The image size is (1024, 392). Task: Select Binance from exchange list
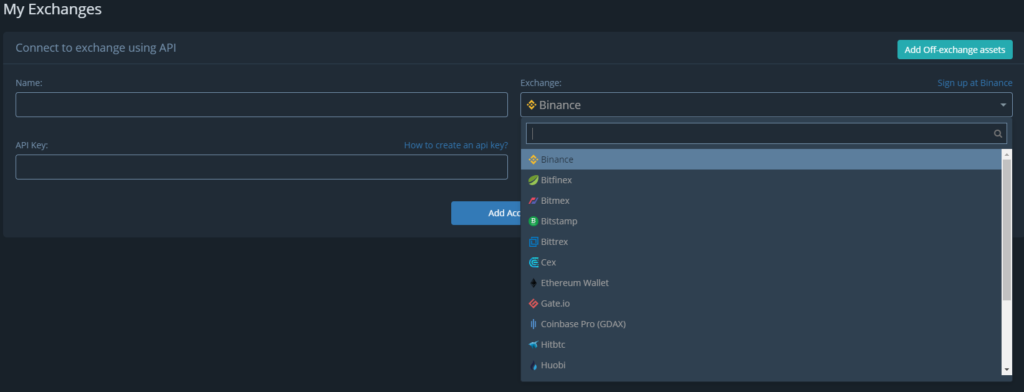click(761, 159)
